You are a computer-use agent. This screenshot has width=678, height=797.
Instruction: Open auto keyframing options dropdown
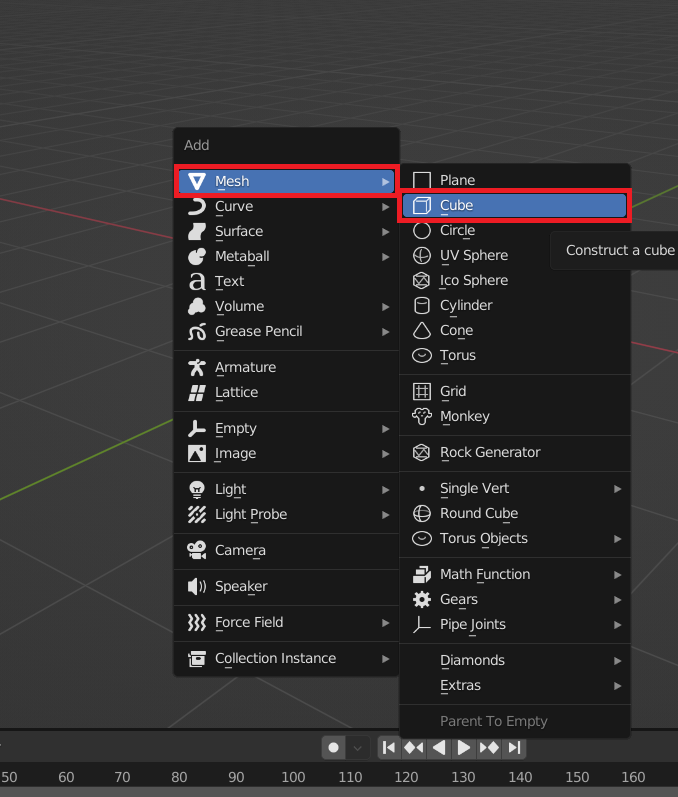coord(358,747)
